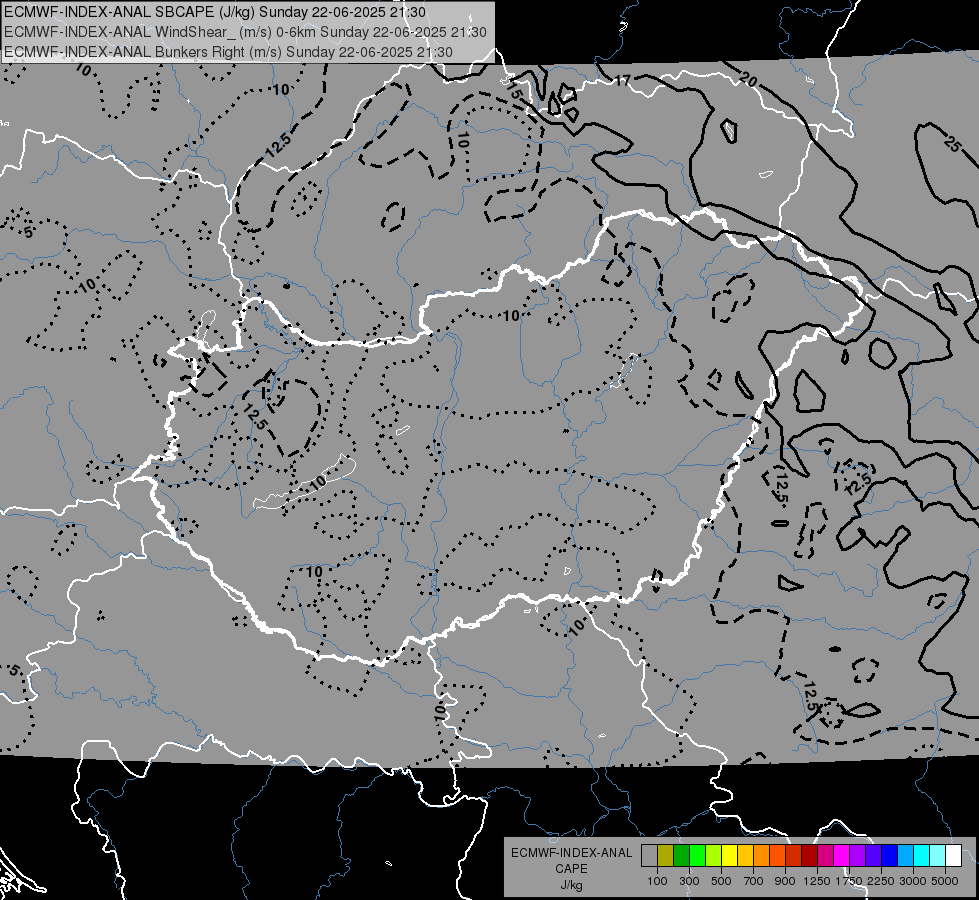Click the magenta swatch in CAPE legend
Screen dimensions: 979x900
pyautogui.click(x=842, y=855)
